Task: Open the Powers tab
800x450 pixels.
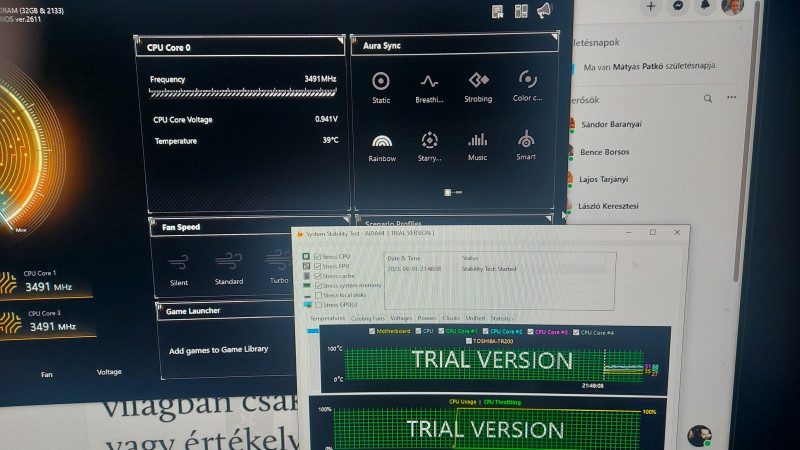Action: 427,318
